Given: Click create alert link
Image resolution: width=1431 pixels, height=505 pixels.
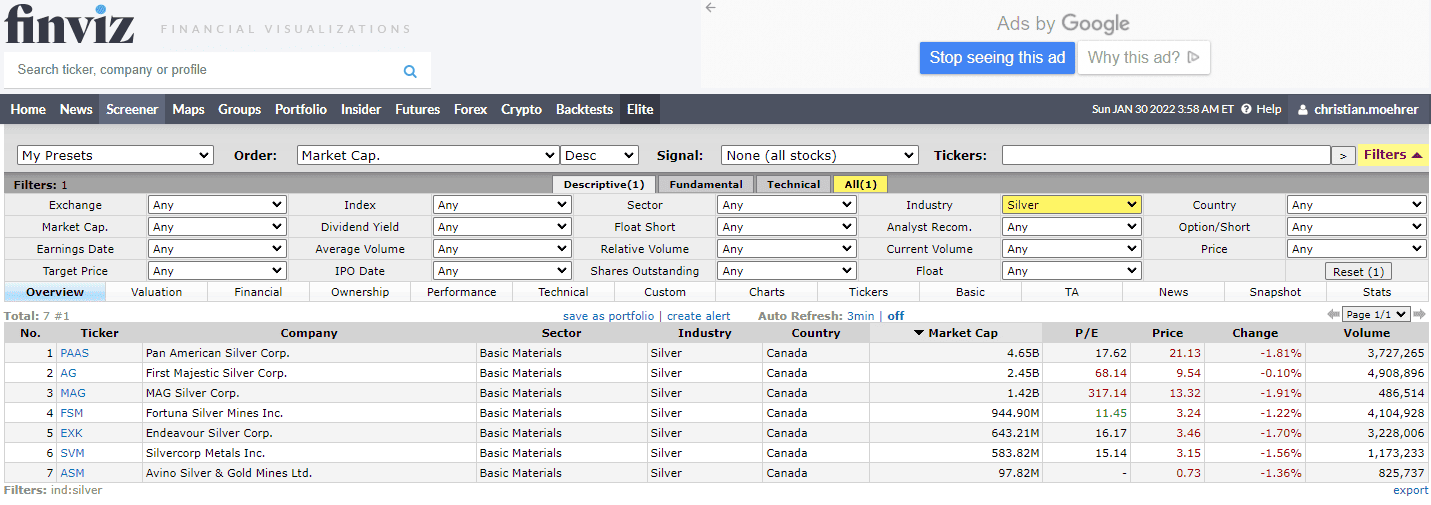Looking at the screenshot, I should point(699,316).
